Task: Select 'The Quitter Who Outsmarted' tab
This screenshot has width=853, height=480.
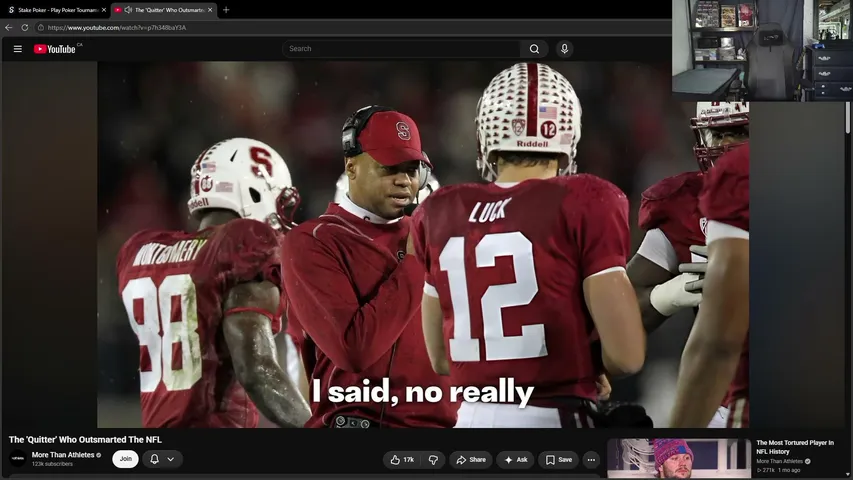Action: tap(164, 10)
